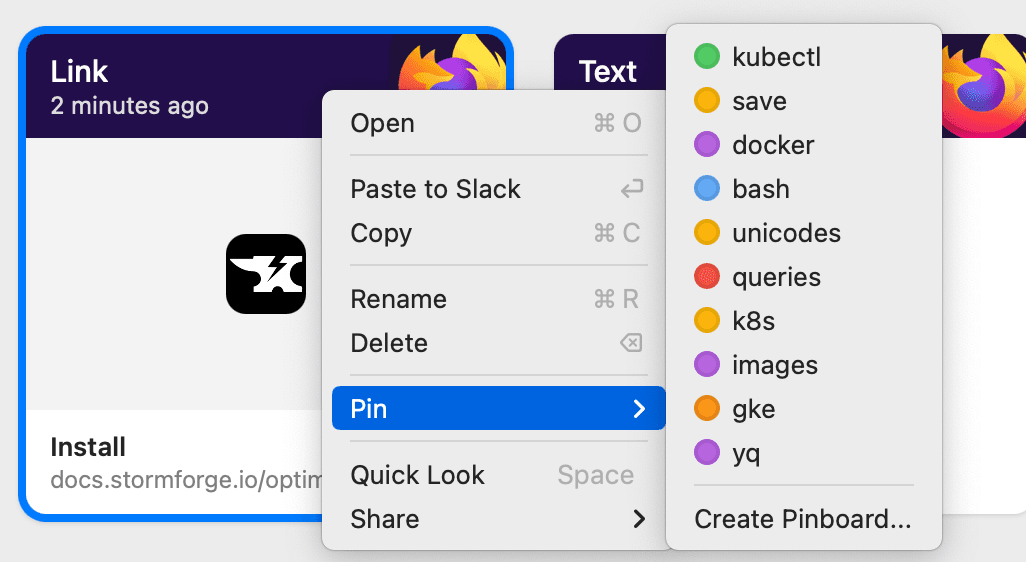Click the Firefox icon on Text card
The image size is (1026, 562).
(x=983, y=85)
